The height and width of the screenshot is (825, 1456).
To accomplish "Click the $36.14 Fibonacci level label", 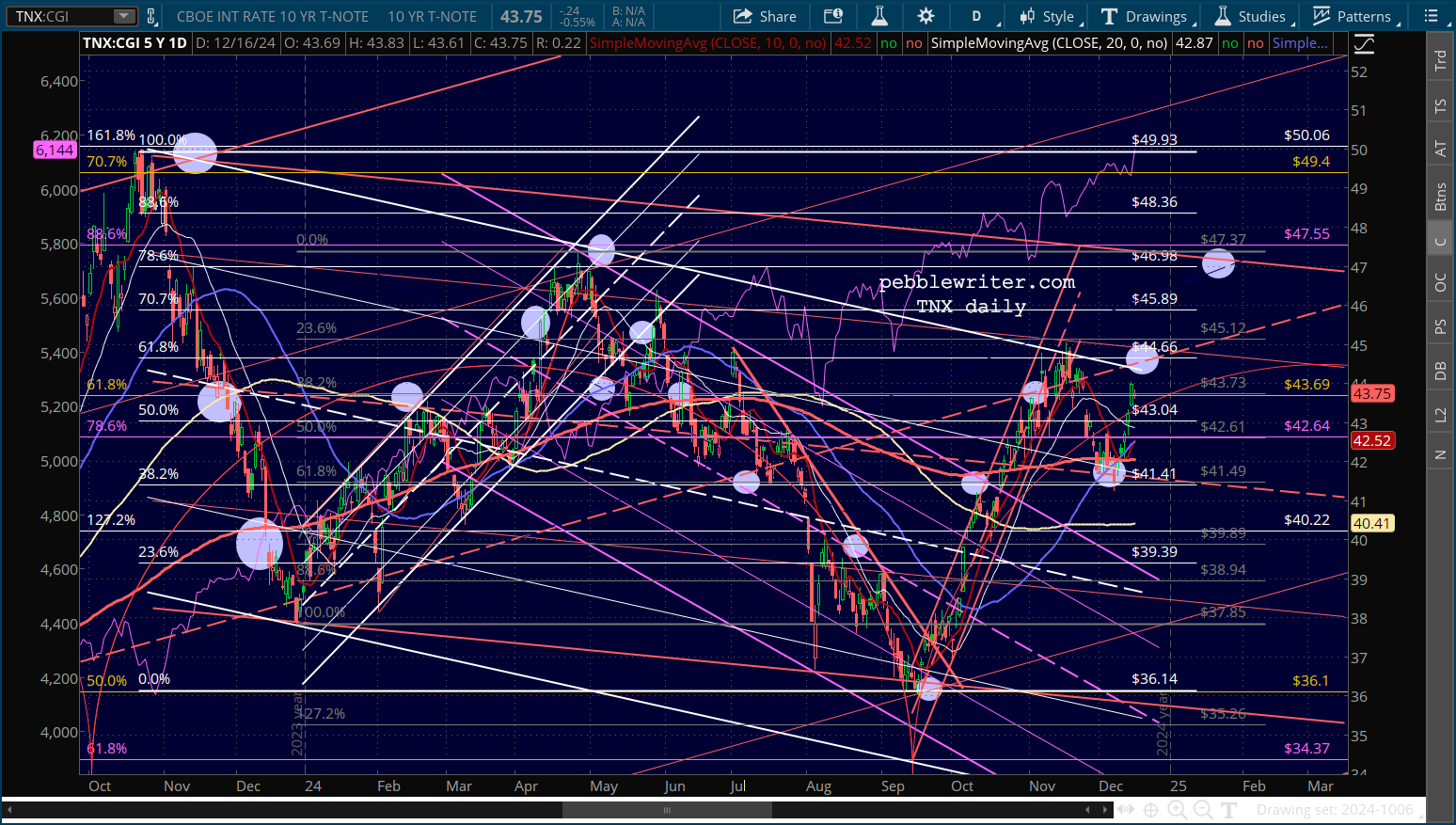I will (x=1154, y=679).
